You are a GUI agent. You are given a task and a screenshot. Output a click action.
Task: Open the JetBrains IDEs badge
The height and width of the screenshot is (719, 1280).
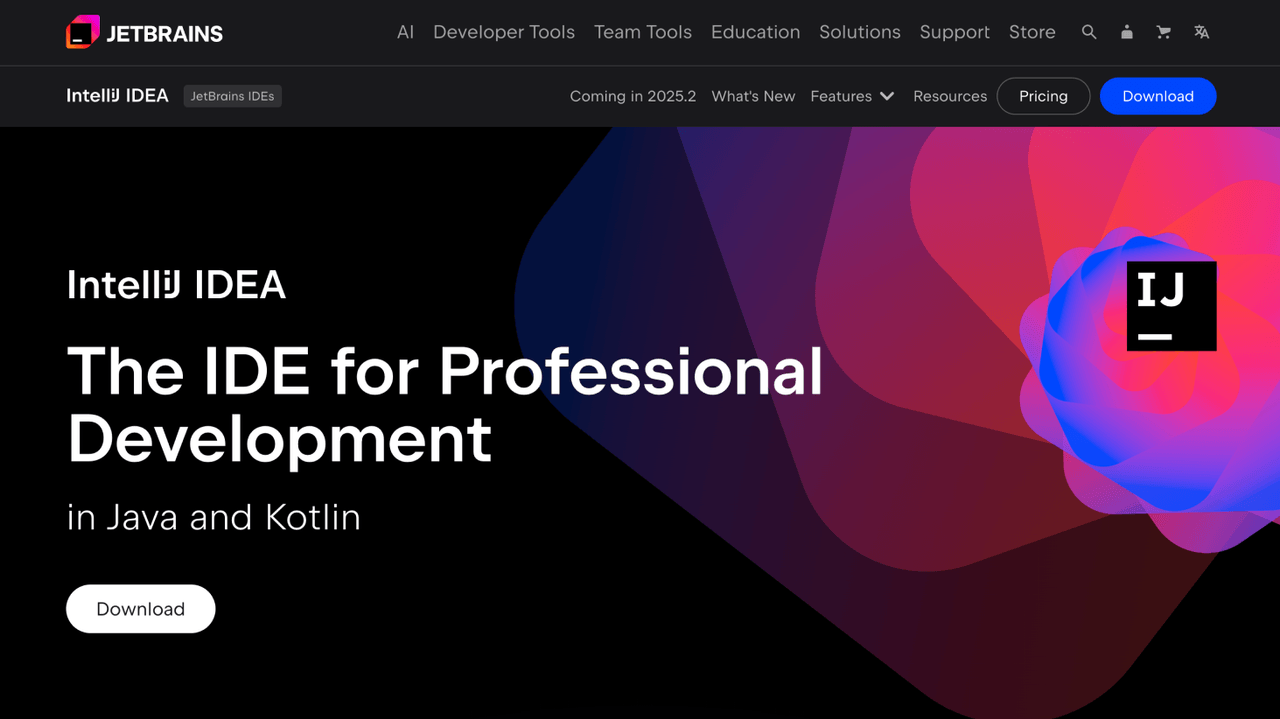tap(232, 96)
